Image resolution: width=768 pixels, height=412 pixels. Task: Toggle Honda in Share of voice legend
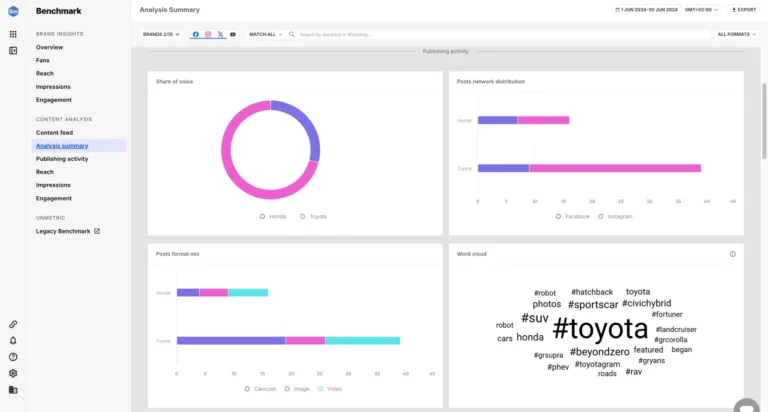(x=273, y=216)
